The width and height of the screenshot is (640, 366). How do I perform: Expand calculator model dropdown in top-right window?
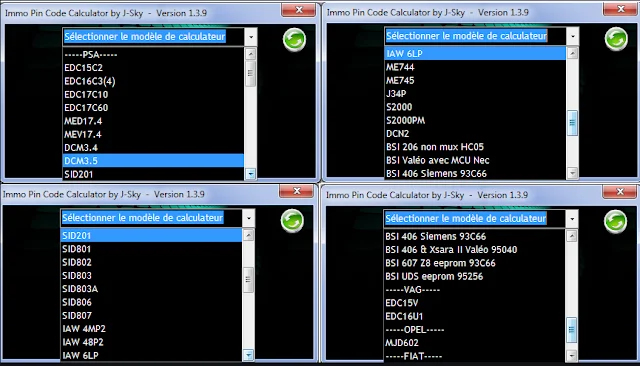pyautogui.click(x=573, y=36)
